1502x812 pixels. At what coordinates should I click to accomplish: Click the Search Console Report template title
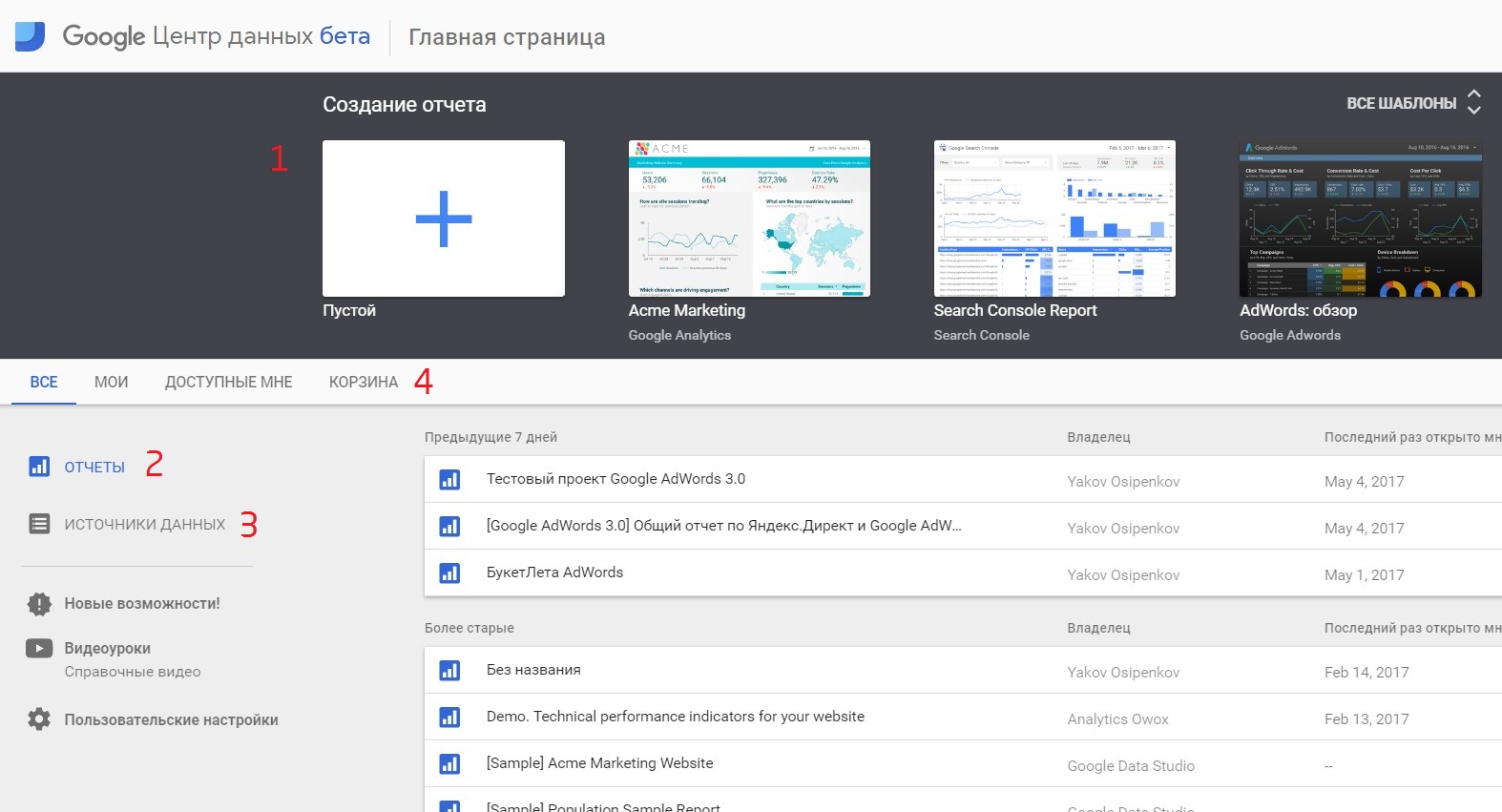[x=1015, y=310]
